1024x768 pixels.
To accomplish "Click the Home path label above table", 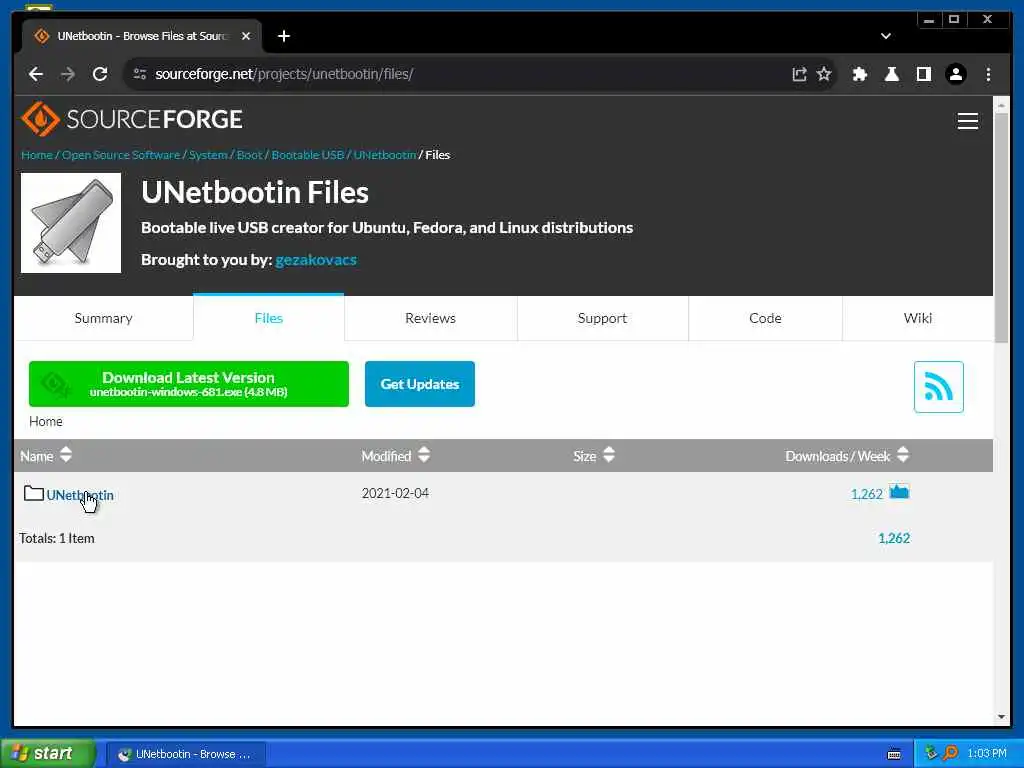I will click(x=46, y=421).
